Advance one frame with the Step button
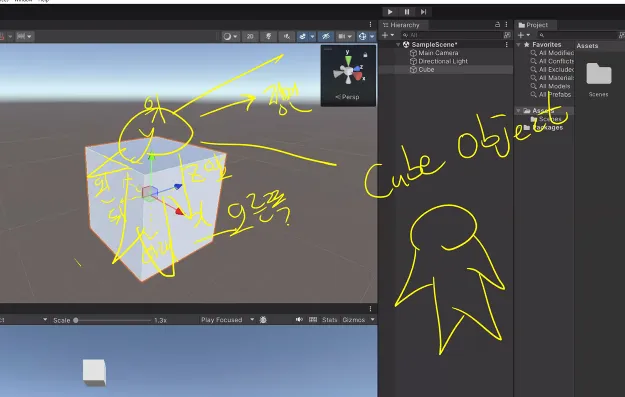The width and height of the screenshot is (625, 397). tap(423, 12)
